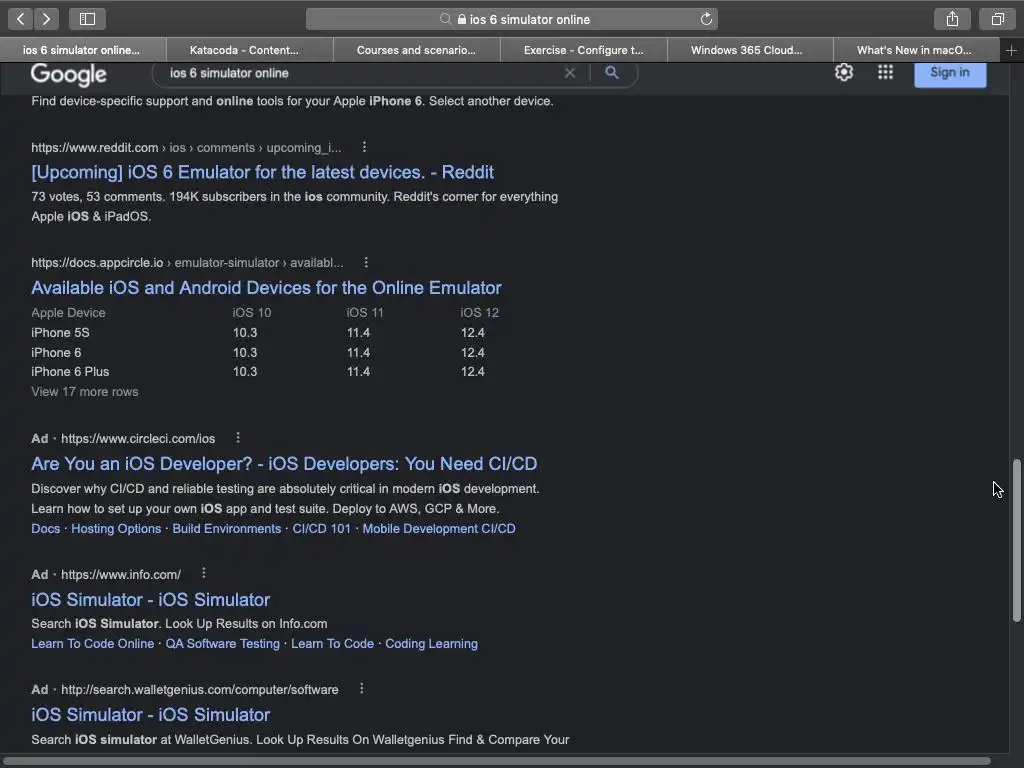Clear the Google search box text
1024x768 pixels.
pos(569,73)
